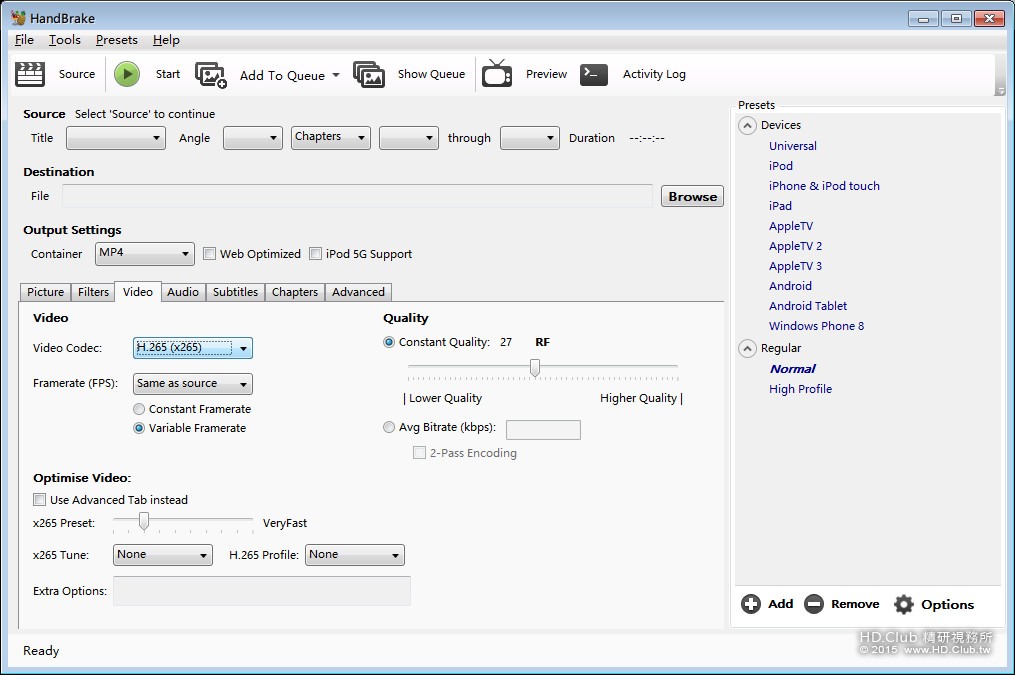Viewport: 1015px width, 675px height.
Task: Switch to the Audio tab
Action: pyautogui.click(x=183, y=292)
